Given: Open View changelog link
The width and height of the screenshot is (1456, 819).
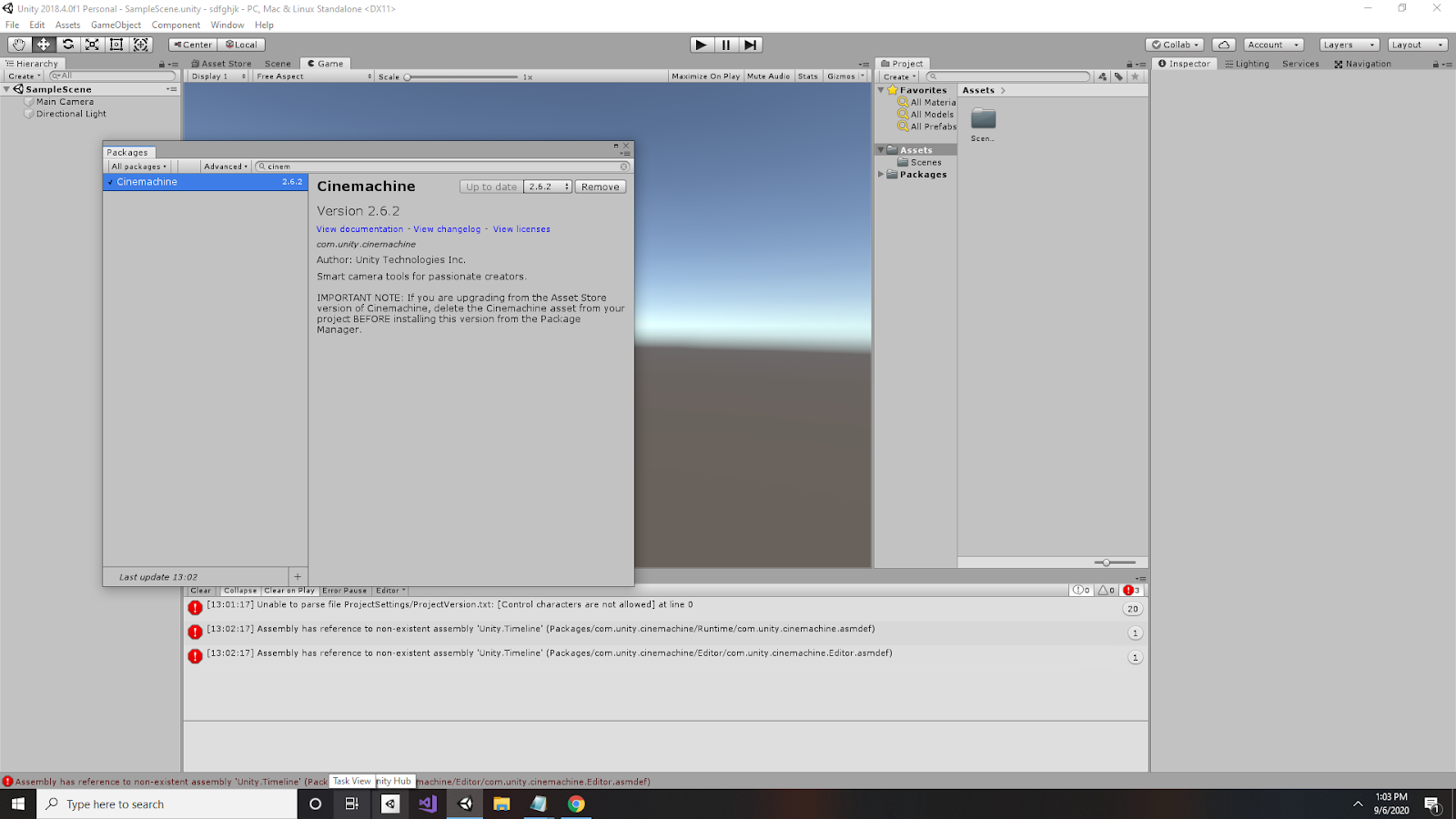Looking at the screenshot, I should pos(447,229).
